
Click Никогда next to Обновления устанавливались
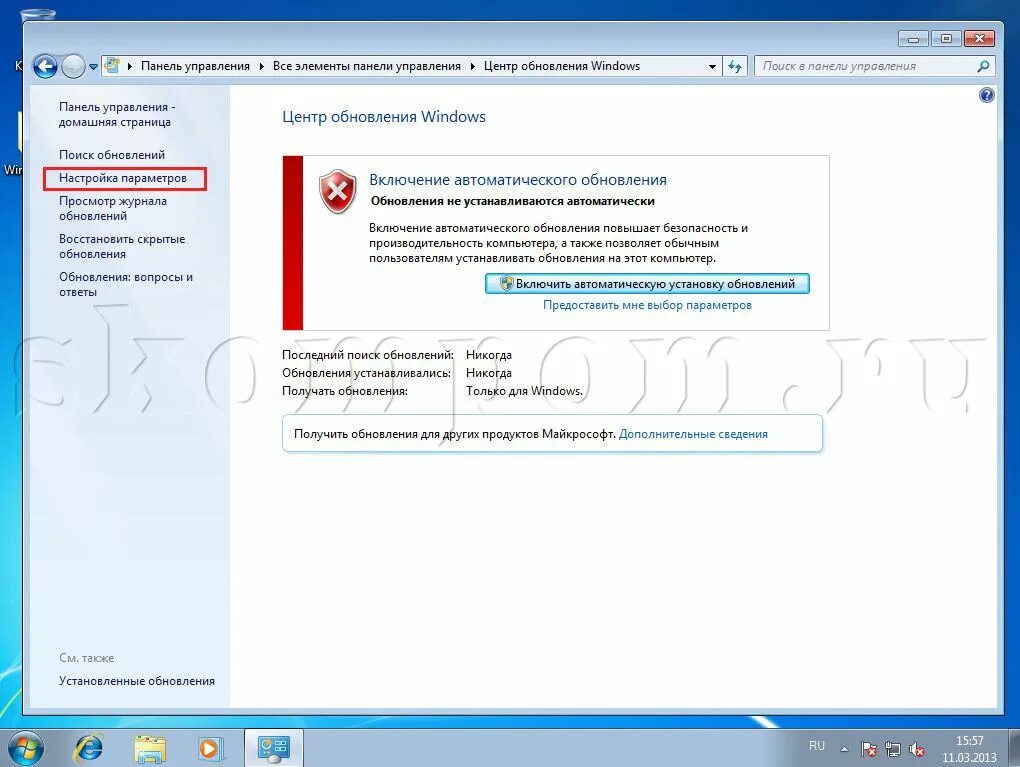tap(489, 373)
